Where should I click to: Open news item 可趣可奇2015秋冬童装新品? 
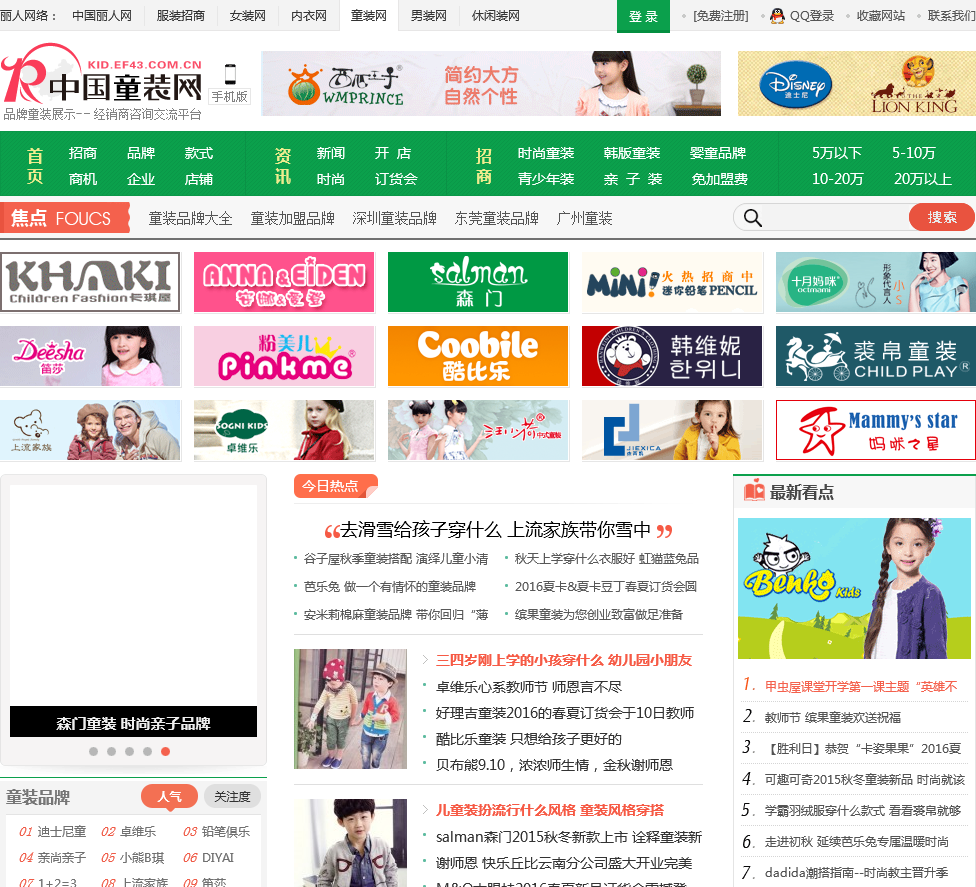865,780
